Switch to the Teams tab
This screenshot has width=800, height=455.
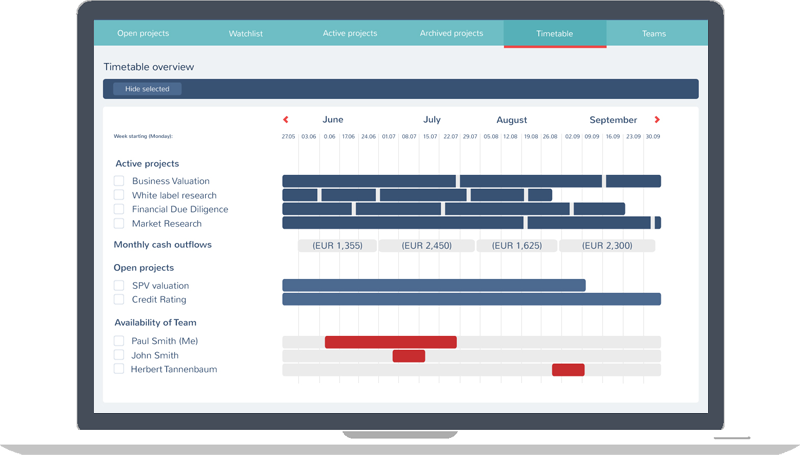point(654,34)
